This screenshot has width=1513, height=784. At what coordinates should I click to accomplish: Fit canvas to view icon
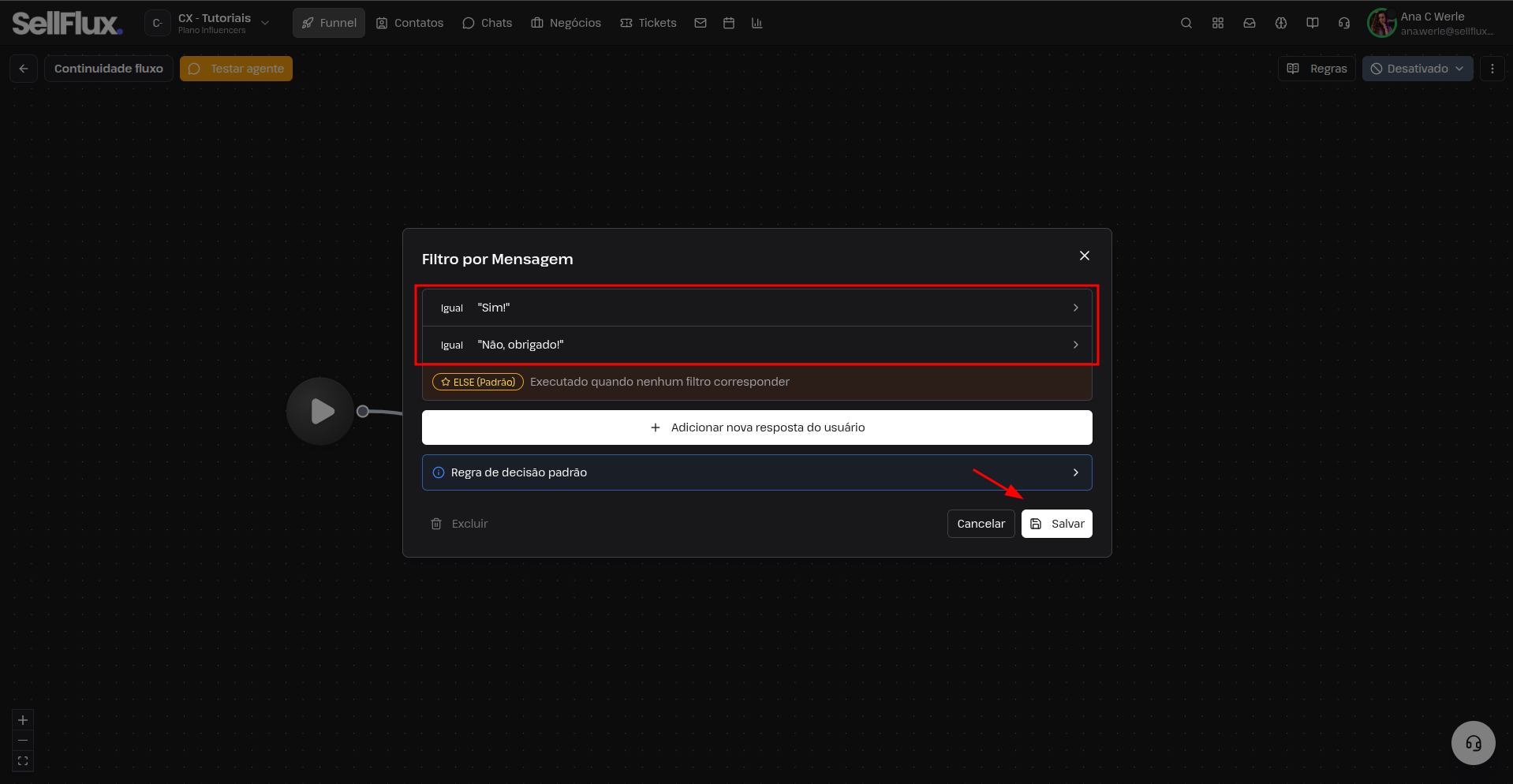[23, 761]
